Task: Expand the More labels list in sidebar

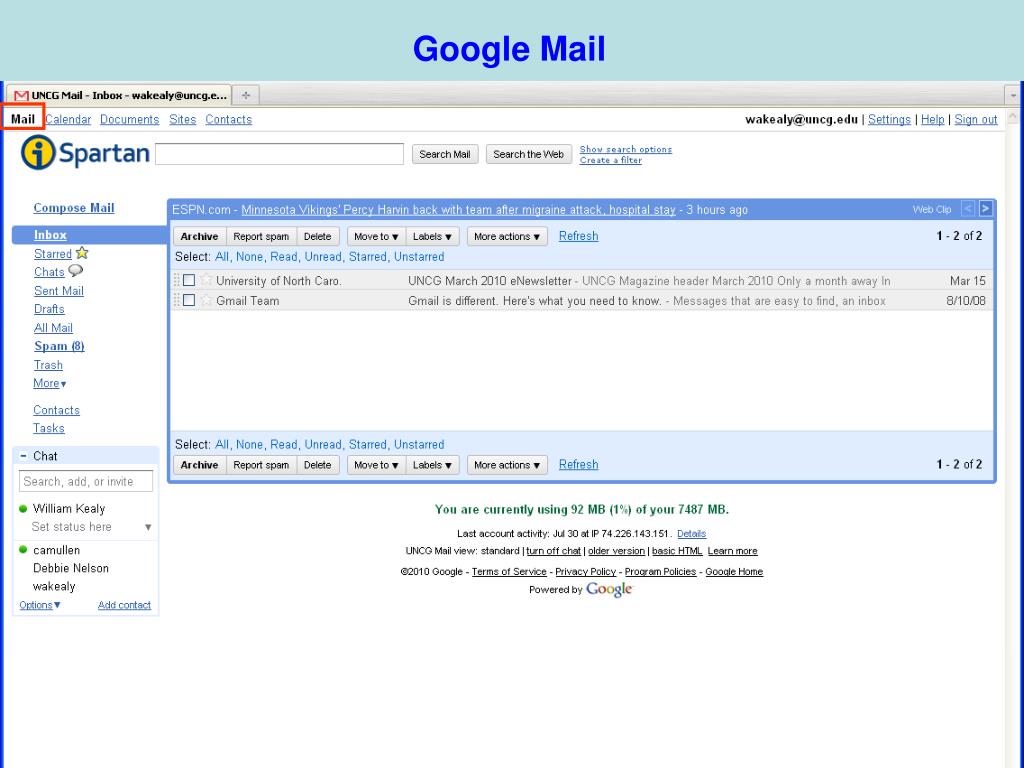Action: (50, 383)
